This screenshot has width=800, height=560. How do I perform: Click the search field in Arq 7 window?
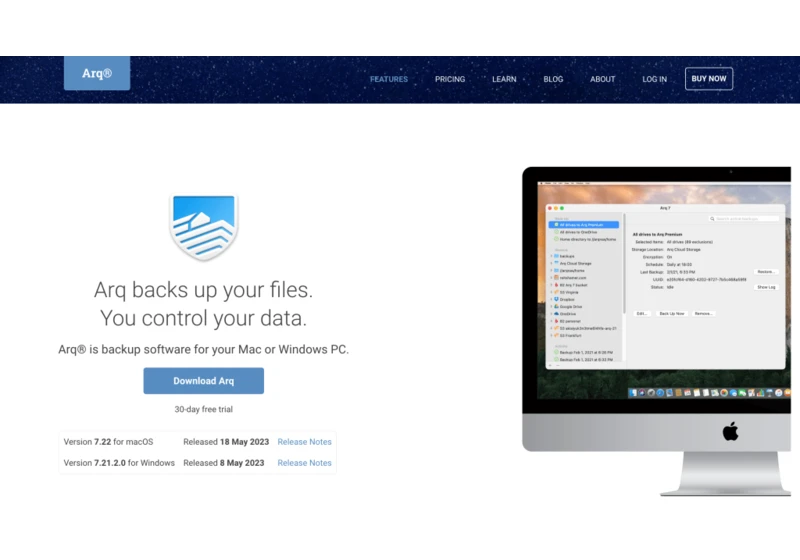coord(744,218)
